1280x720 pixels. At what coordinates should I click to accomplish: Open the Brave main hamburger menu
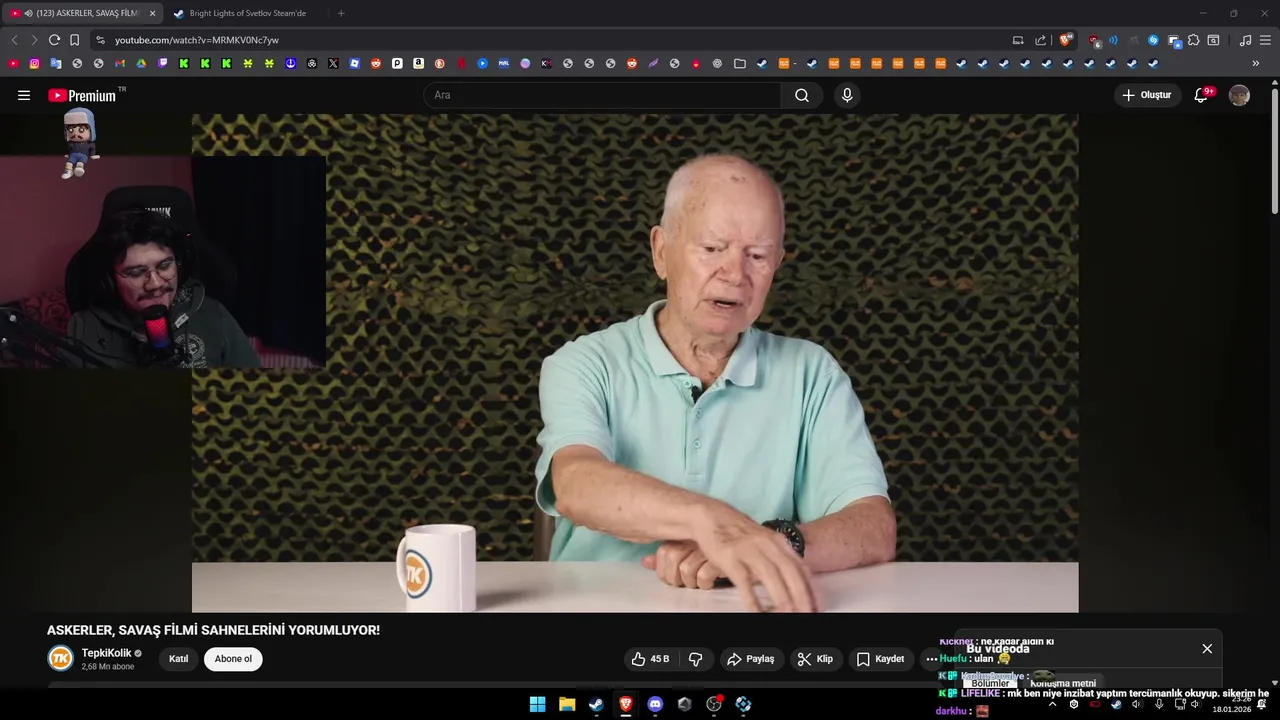tap(1266, 40)
